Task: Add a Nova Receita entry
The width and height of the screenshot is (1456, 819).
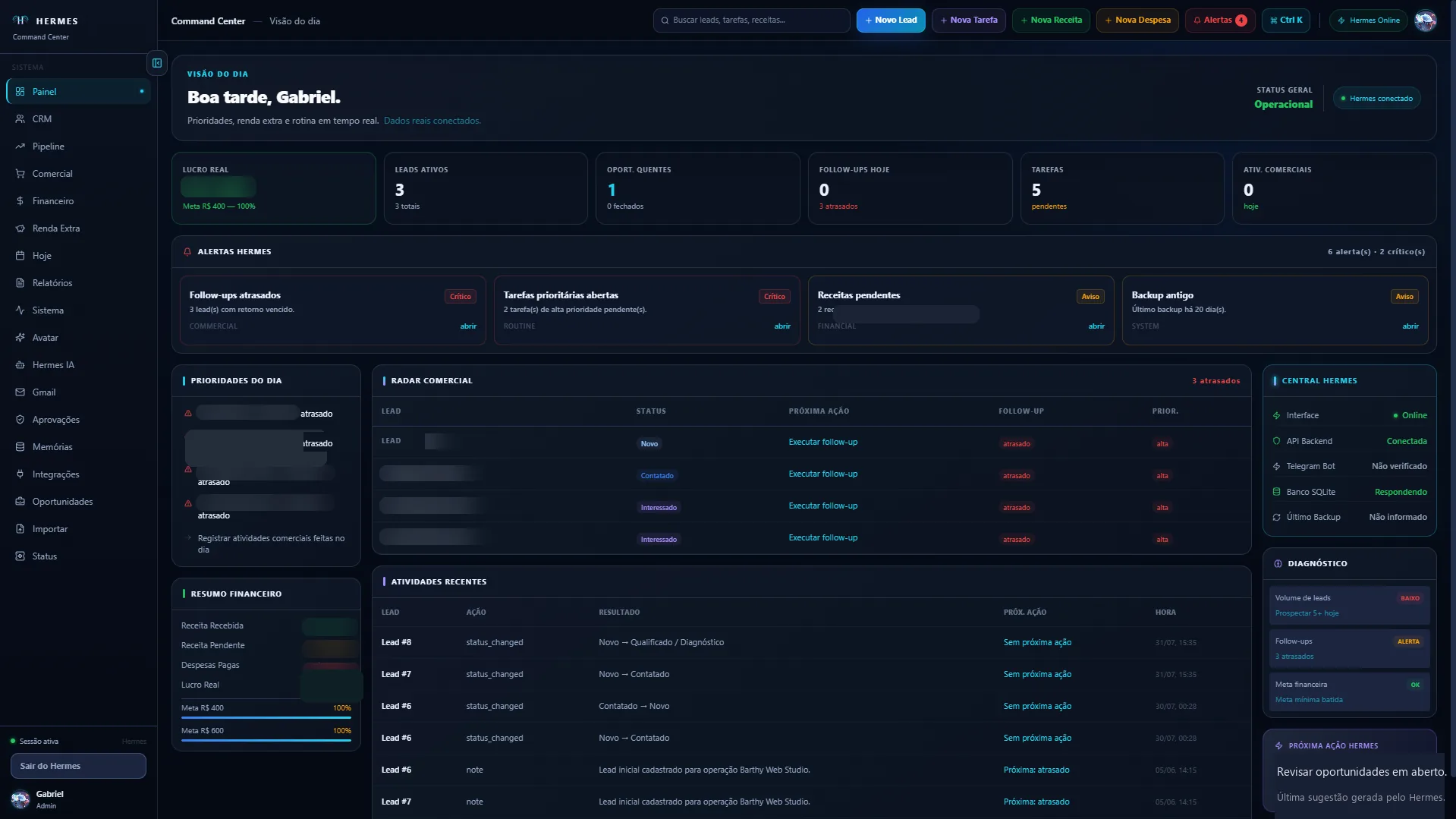Action: pos(1051,20)
